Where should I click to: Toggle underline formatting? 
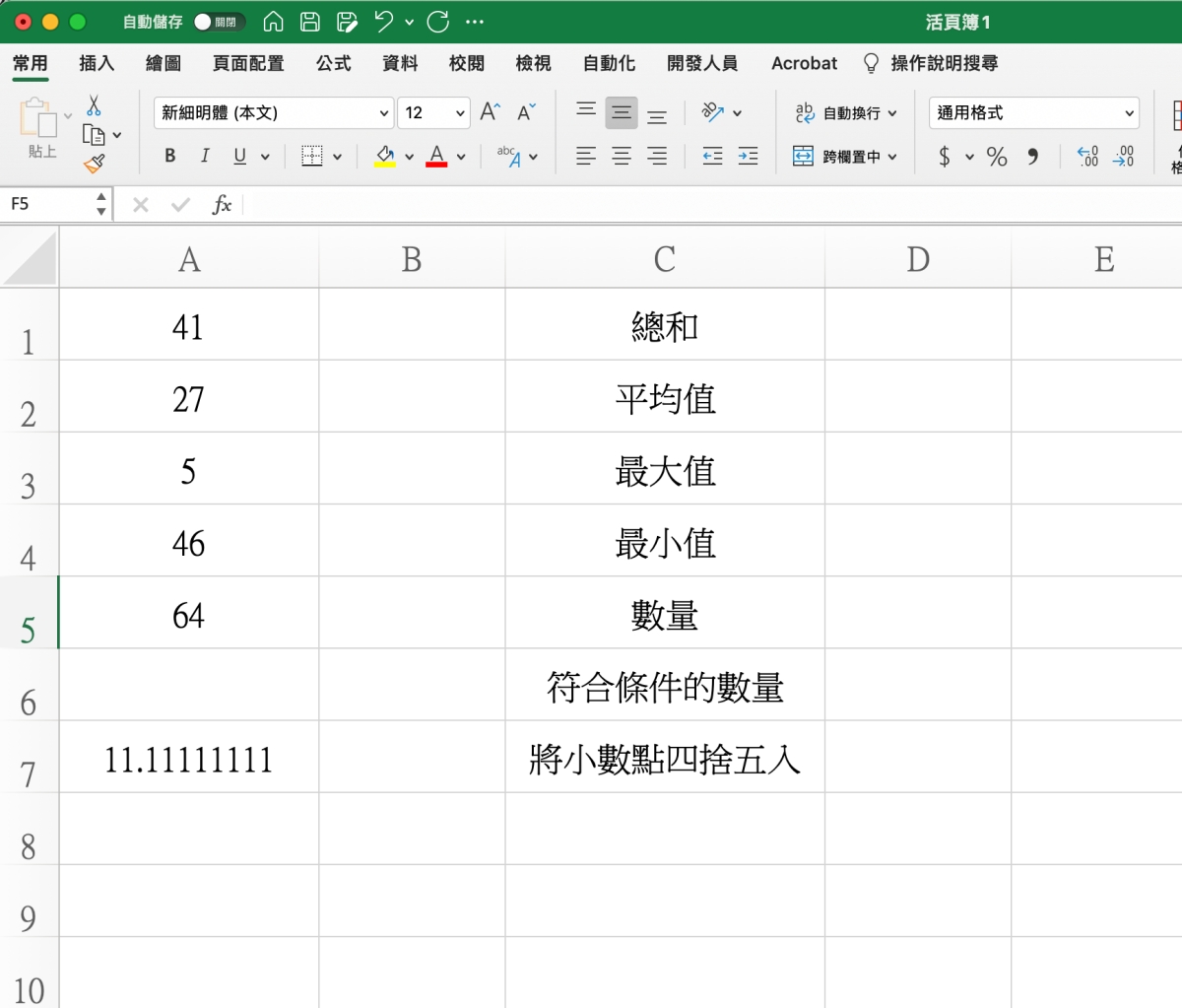(x=239, y=156)
